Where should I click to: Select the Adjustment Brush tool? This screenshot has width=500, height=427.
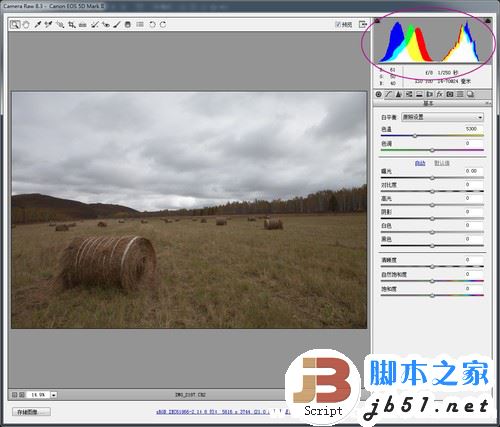(117, 24)
